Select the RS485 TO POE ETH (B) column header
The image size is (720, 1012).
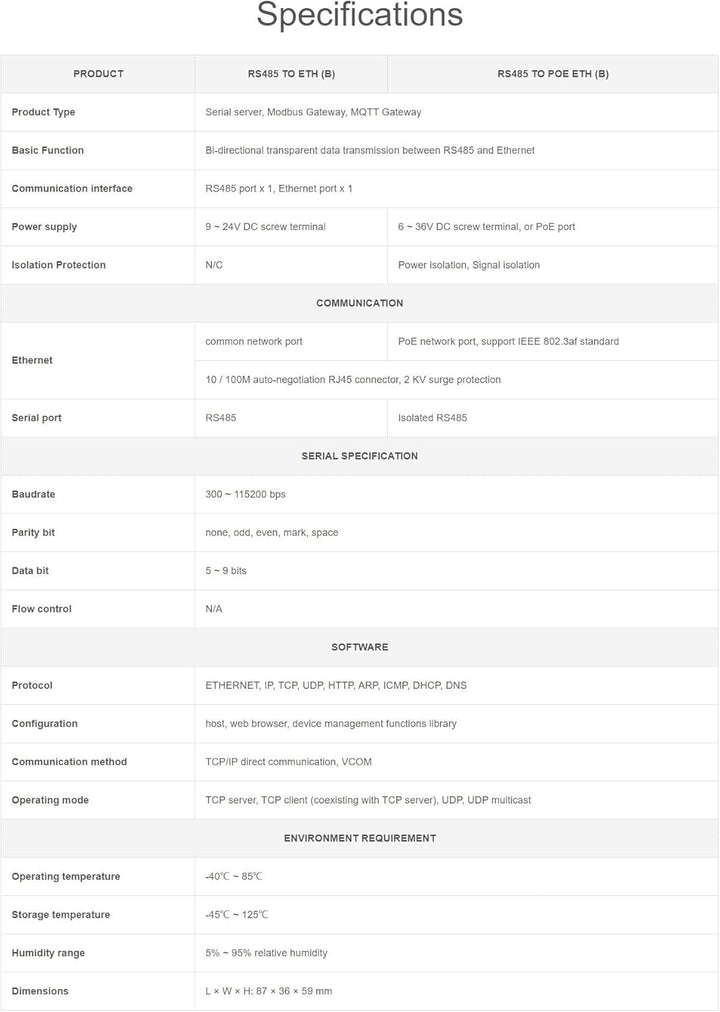[x=552, y=74]
